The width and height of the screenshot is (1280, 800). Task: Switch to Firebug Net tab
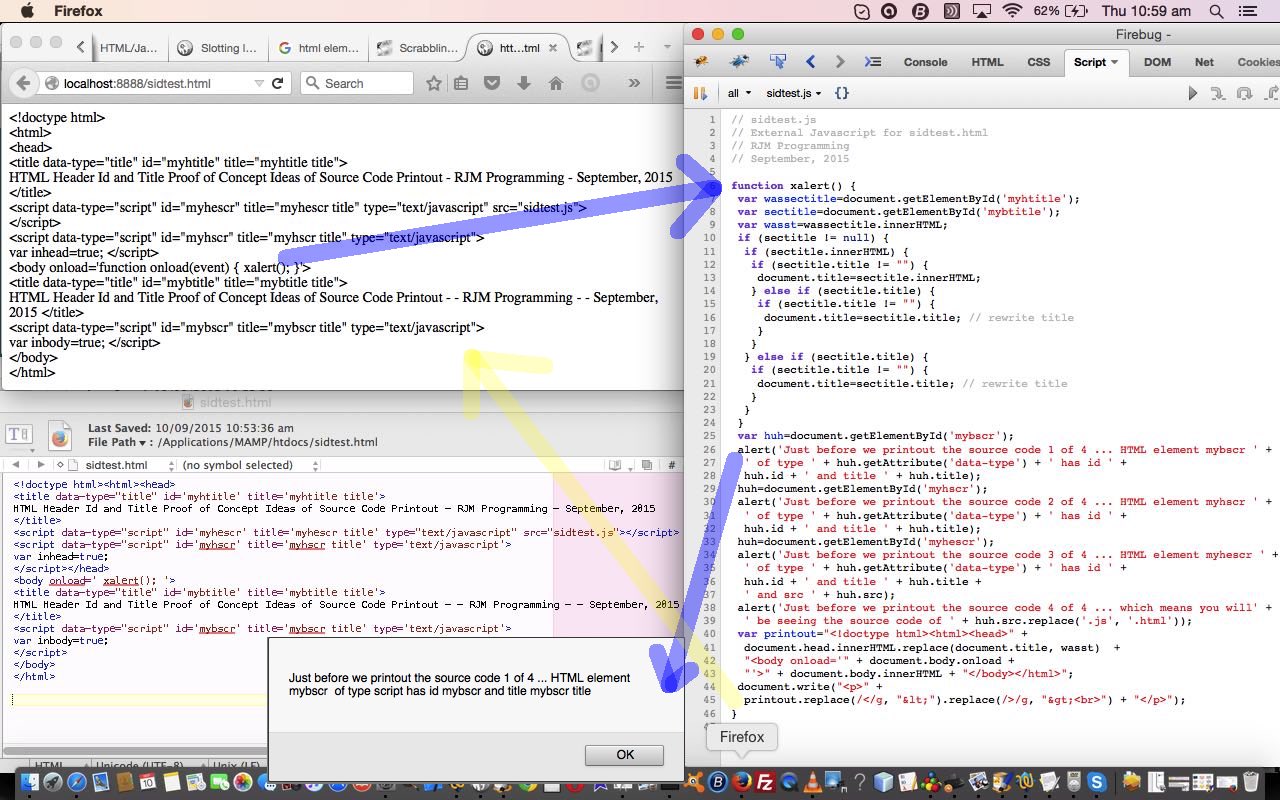click(1204, 62)
